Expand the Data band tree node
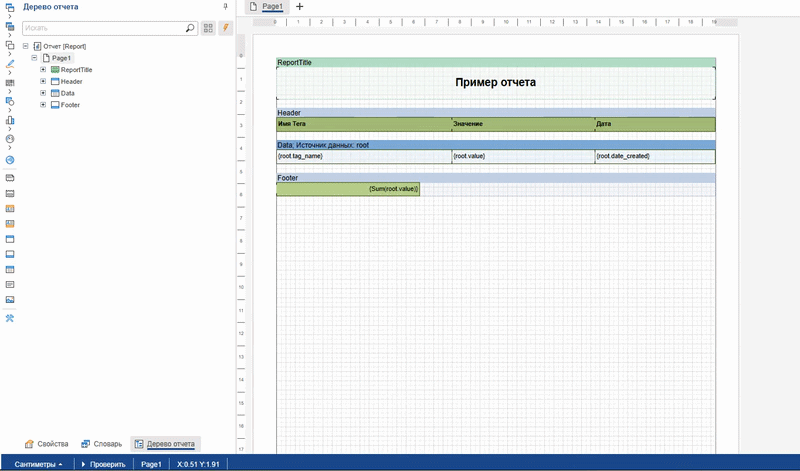This screenshot has width=800, height=471. click(x=43, y=93)
